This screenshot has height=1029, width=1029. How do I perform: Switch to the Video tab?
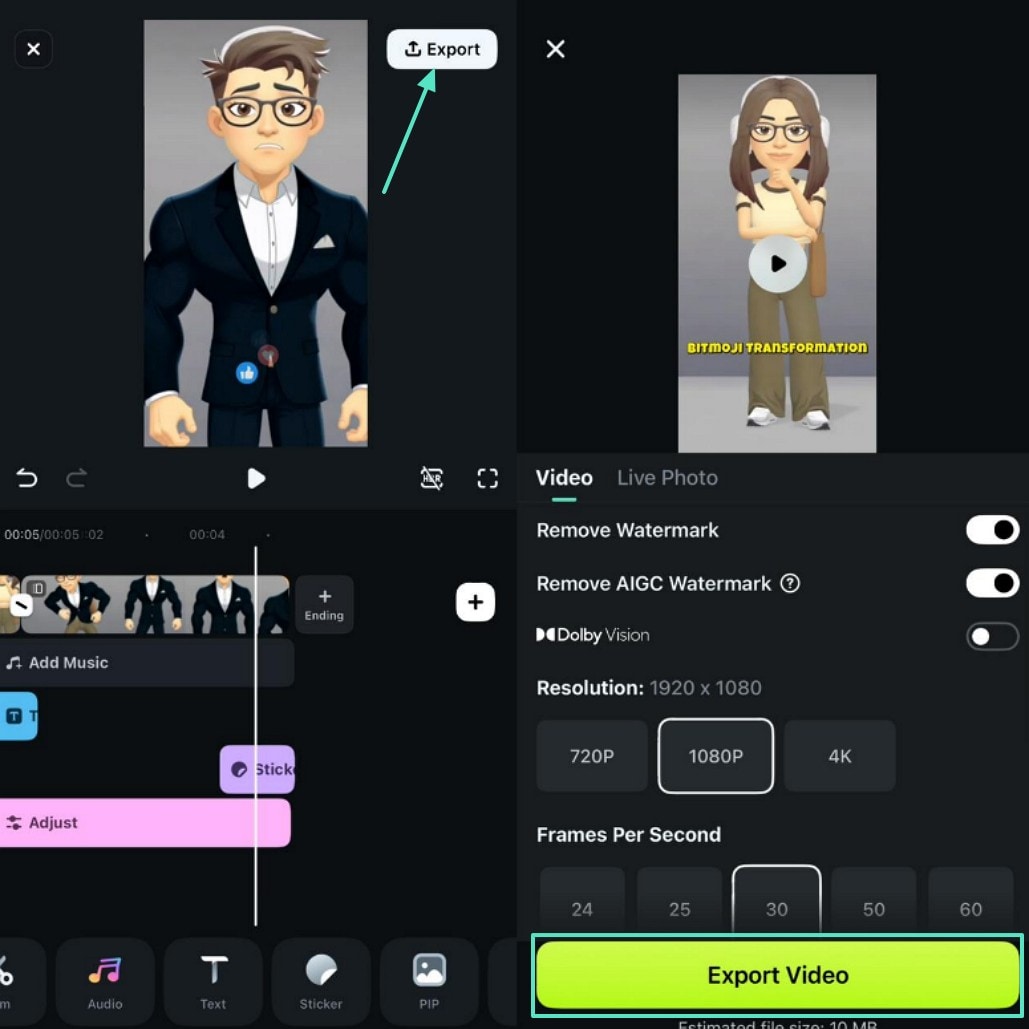(x=564, y=478)
